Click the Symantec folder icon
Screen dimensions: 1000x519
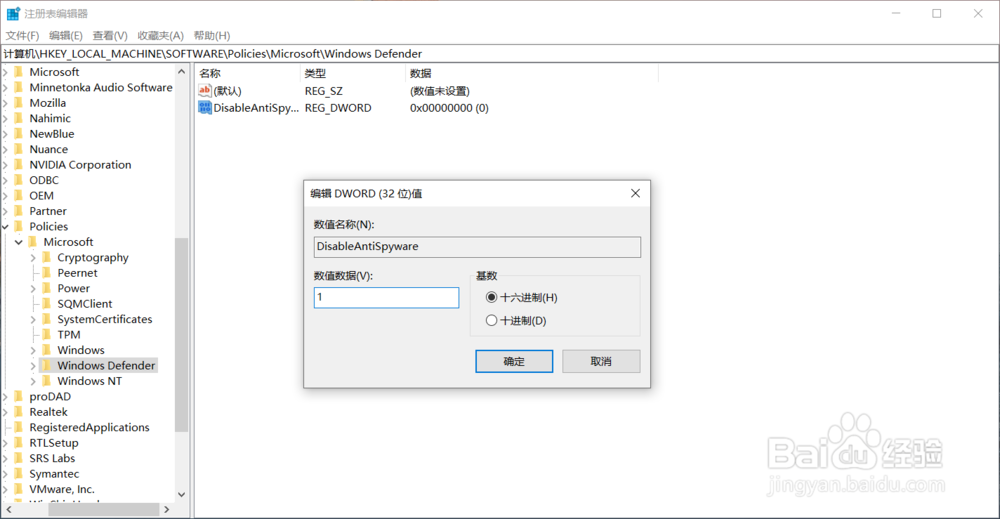[18, 474]
